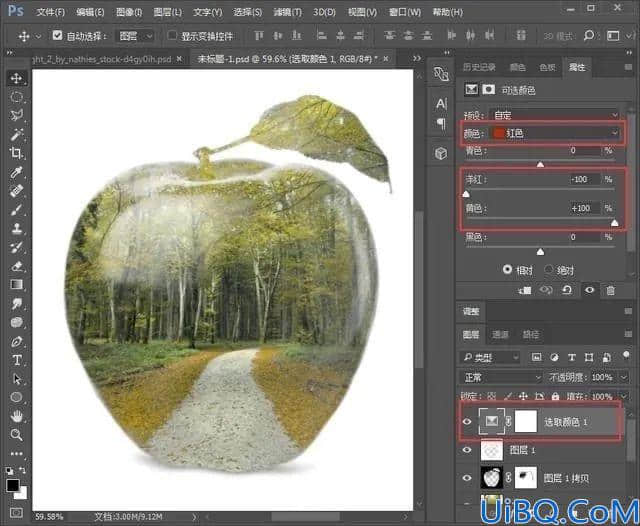Screen dimensions: 640x526
Task: Switch to the Paths panel tab
Action: 531,335
